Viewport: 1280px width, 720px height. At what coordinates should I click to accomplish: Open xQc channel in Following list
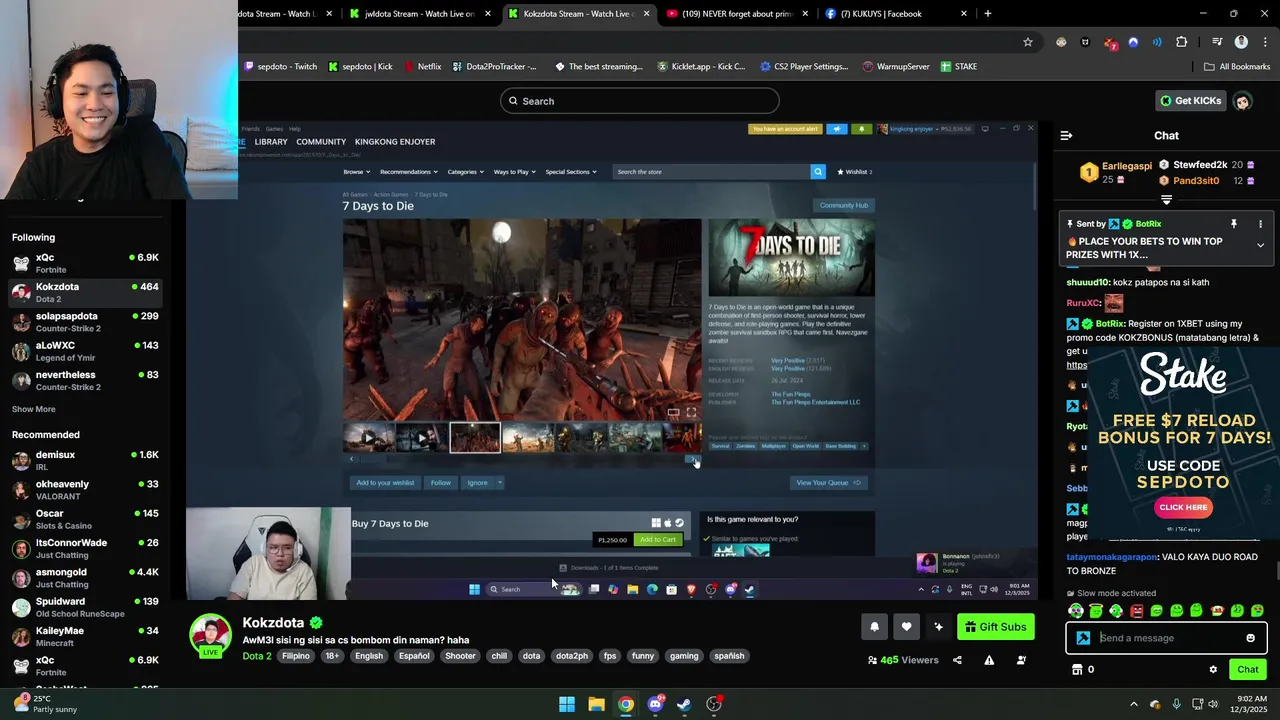(x=85, y=263)
